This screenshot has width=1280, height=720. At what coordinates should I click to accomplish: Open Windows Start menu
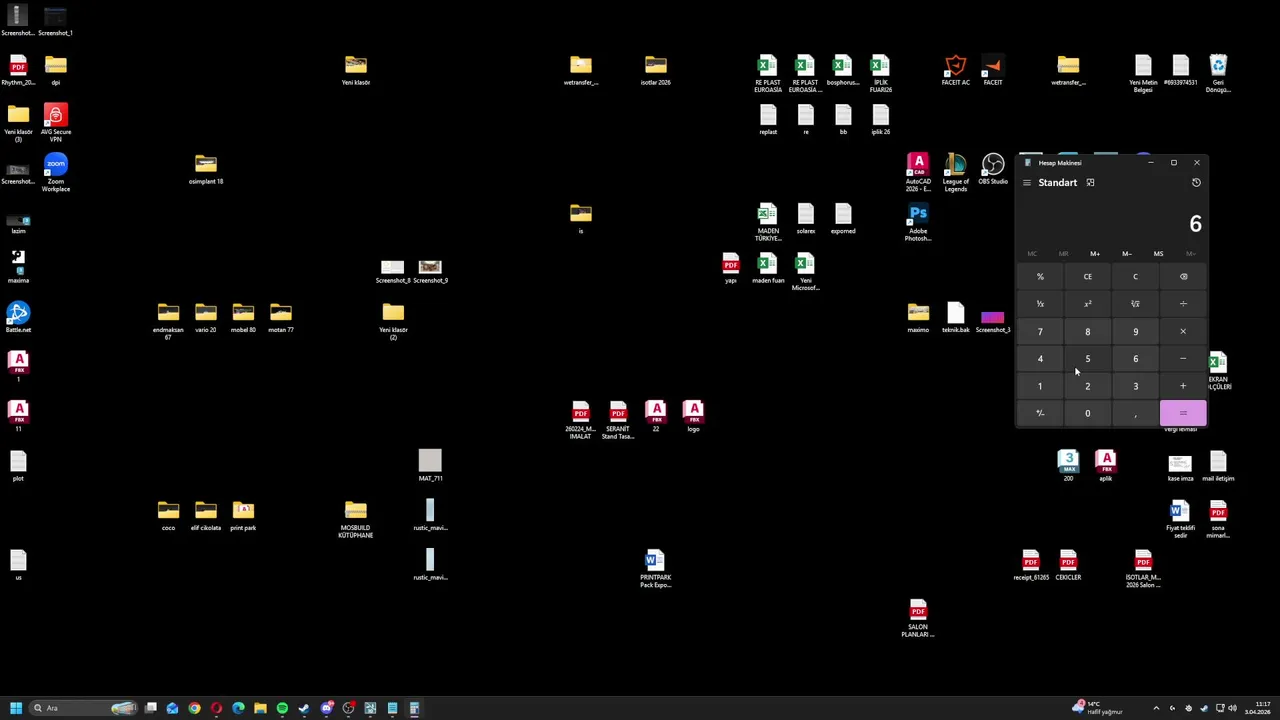point(16,708)
